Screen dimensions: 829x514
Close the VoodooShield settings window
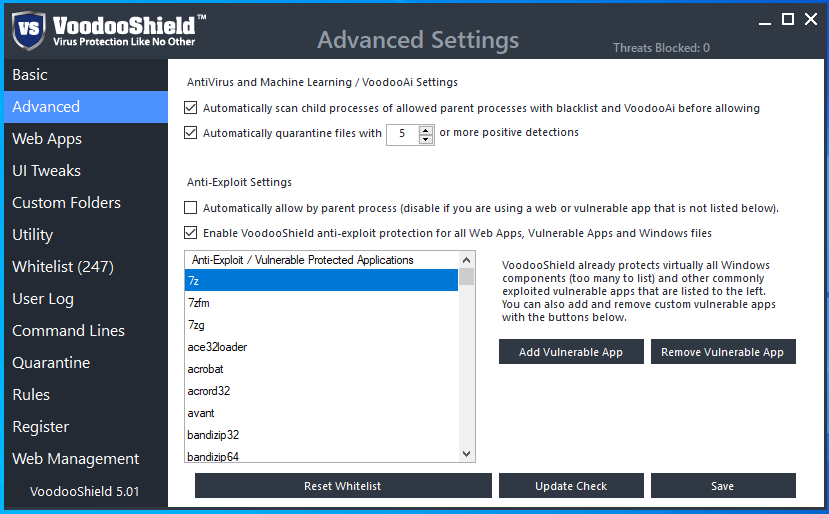[810, 19]
